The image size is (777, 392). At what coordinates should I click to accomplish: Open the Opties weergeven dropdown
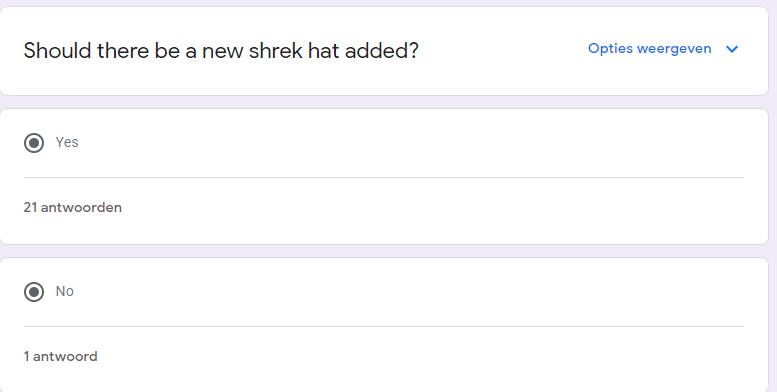pyautogui.click(x=663, y=49)
